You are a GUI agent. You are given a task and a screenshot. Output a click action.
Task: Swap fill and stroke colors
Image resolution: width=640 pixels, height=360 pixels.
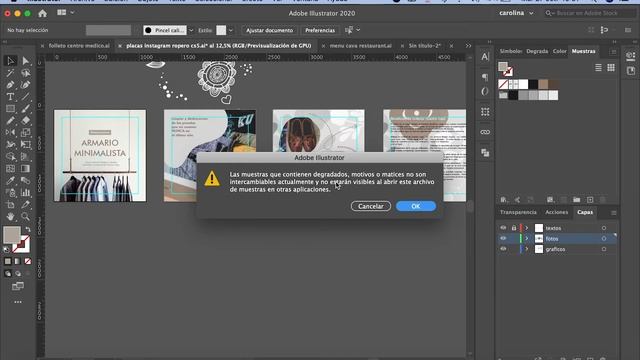pyautogui.click(x=27, y=229)
